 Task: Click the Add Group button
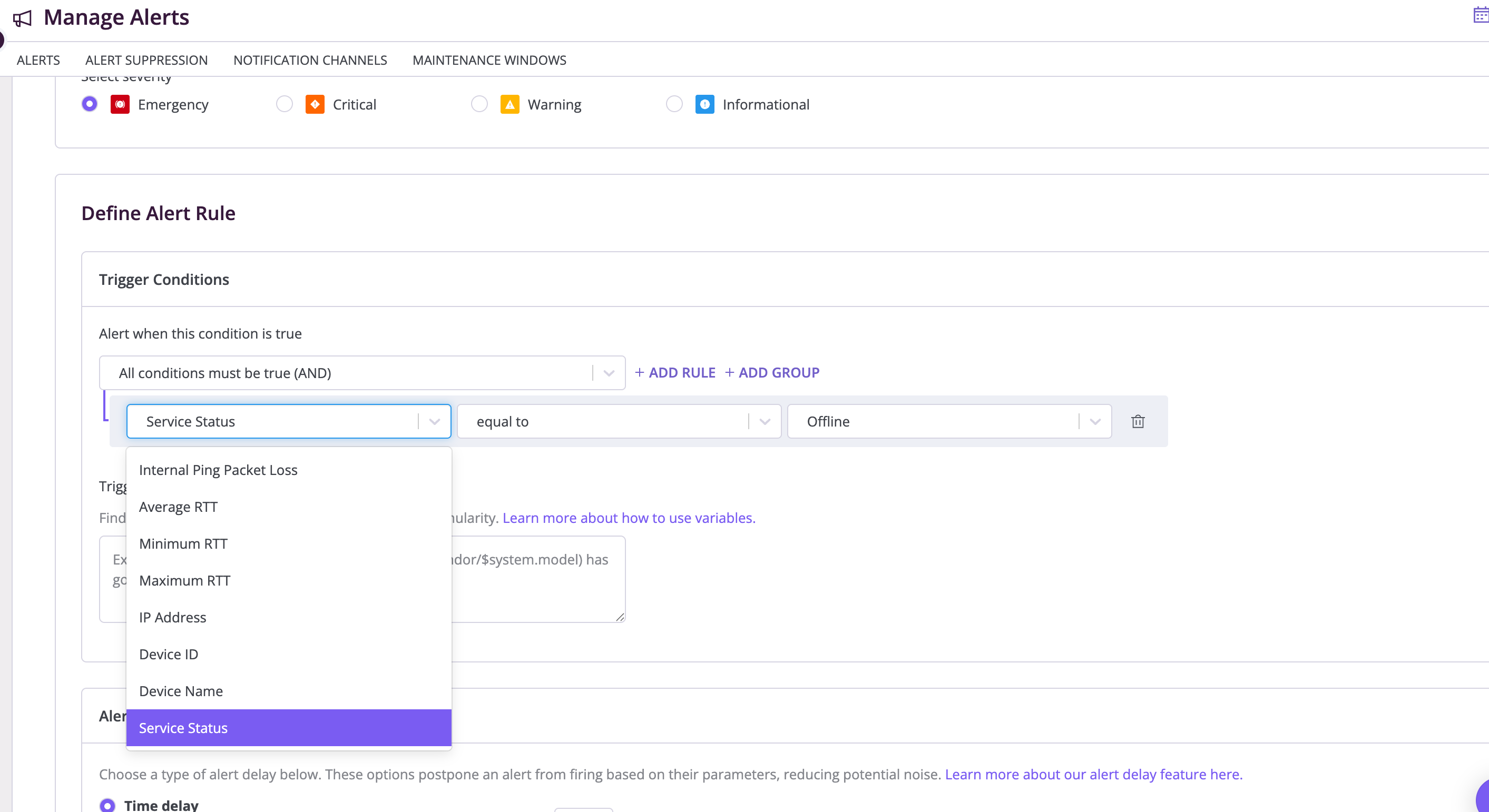[x=772, y=373]
